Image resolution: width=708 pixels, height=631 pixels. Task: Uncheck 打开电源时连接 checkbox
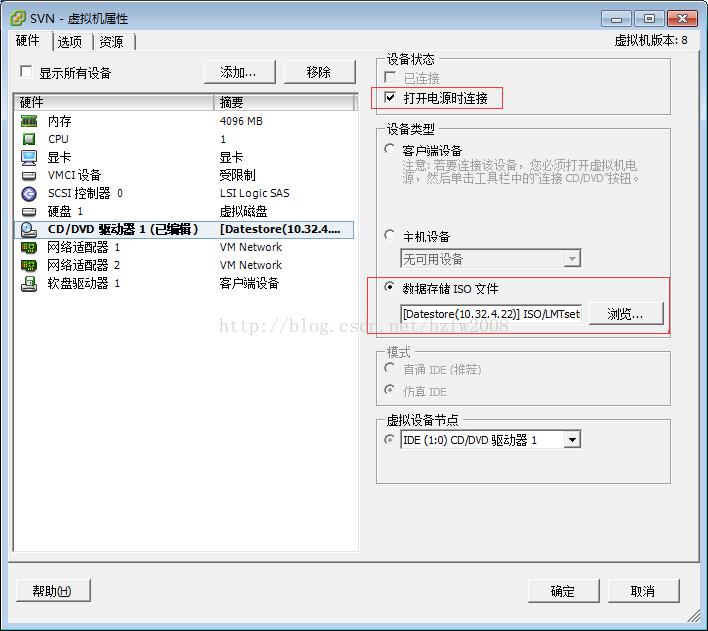point(390,97)
